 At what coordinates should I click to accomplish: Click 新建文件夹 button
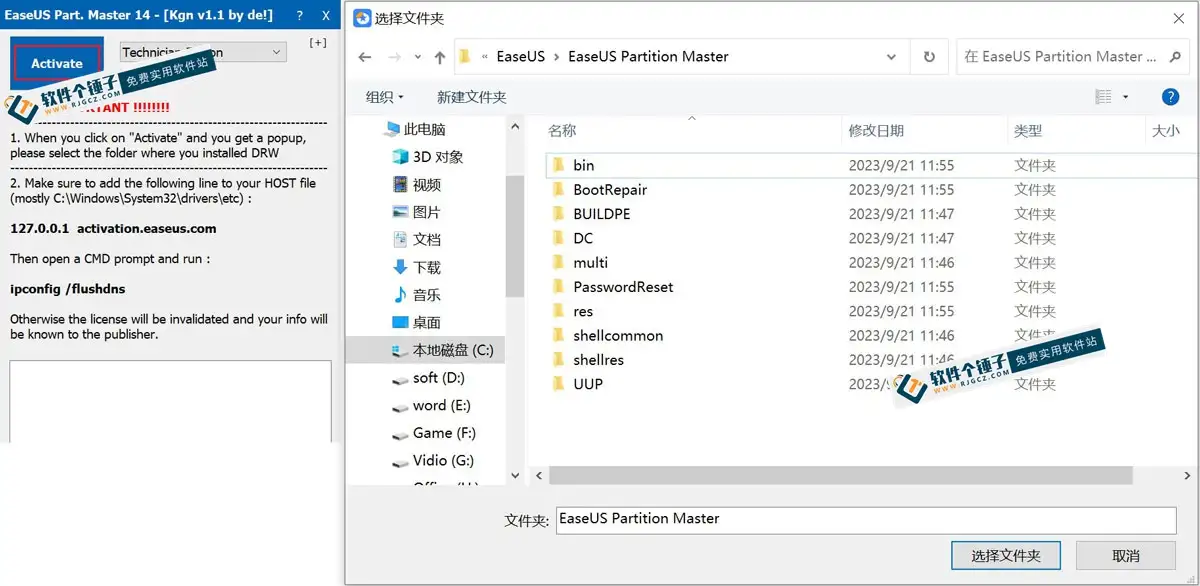472,97
